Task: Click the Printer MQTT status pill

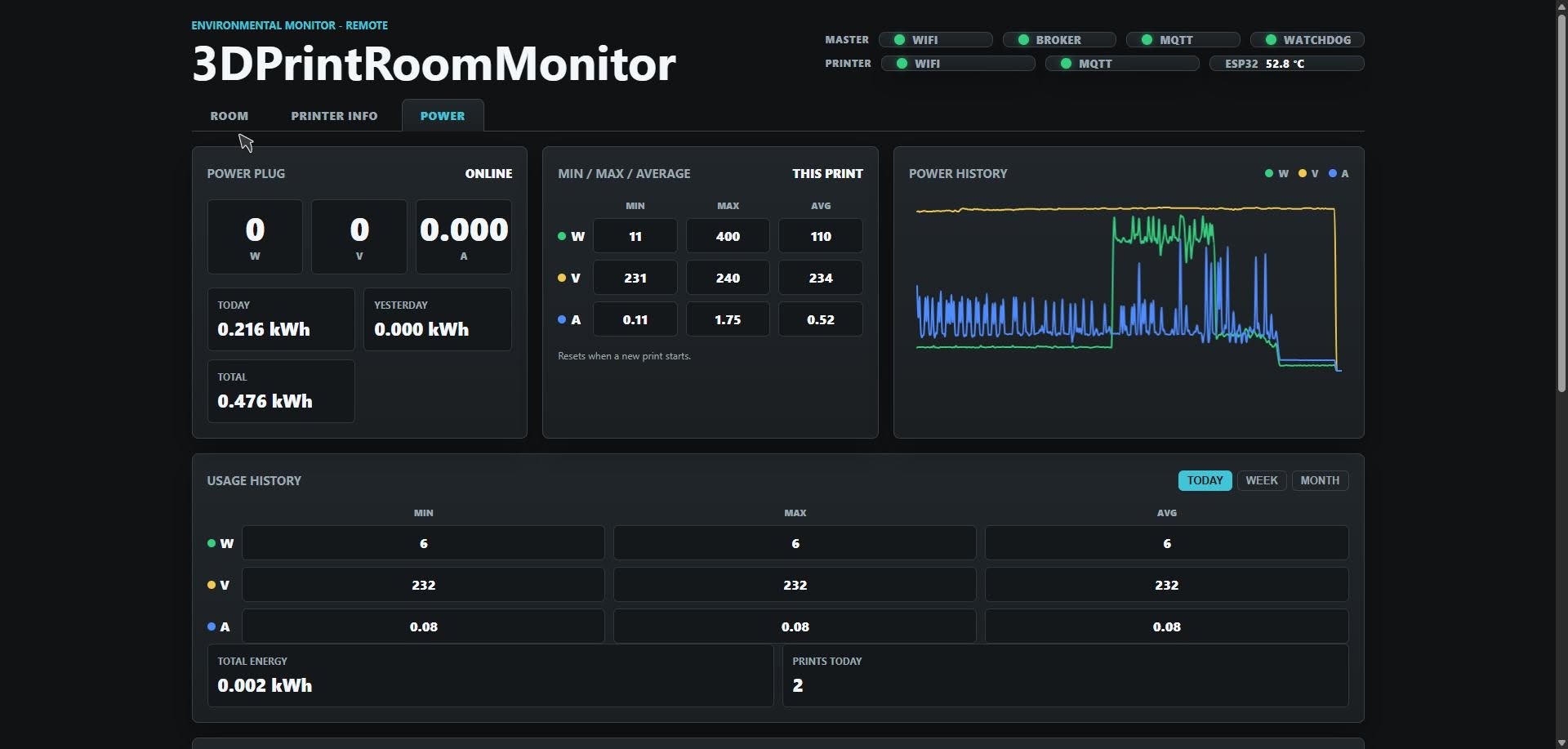Action: [x=1122, y=63]
